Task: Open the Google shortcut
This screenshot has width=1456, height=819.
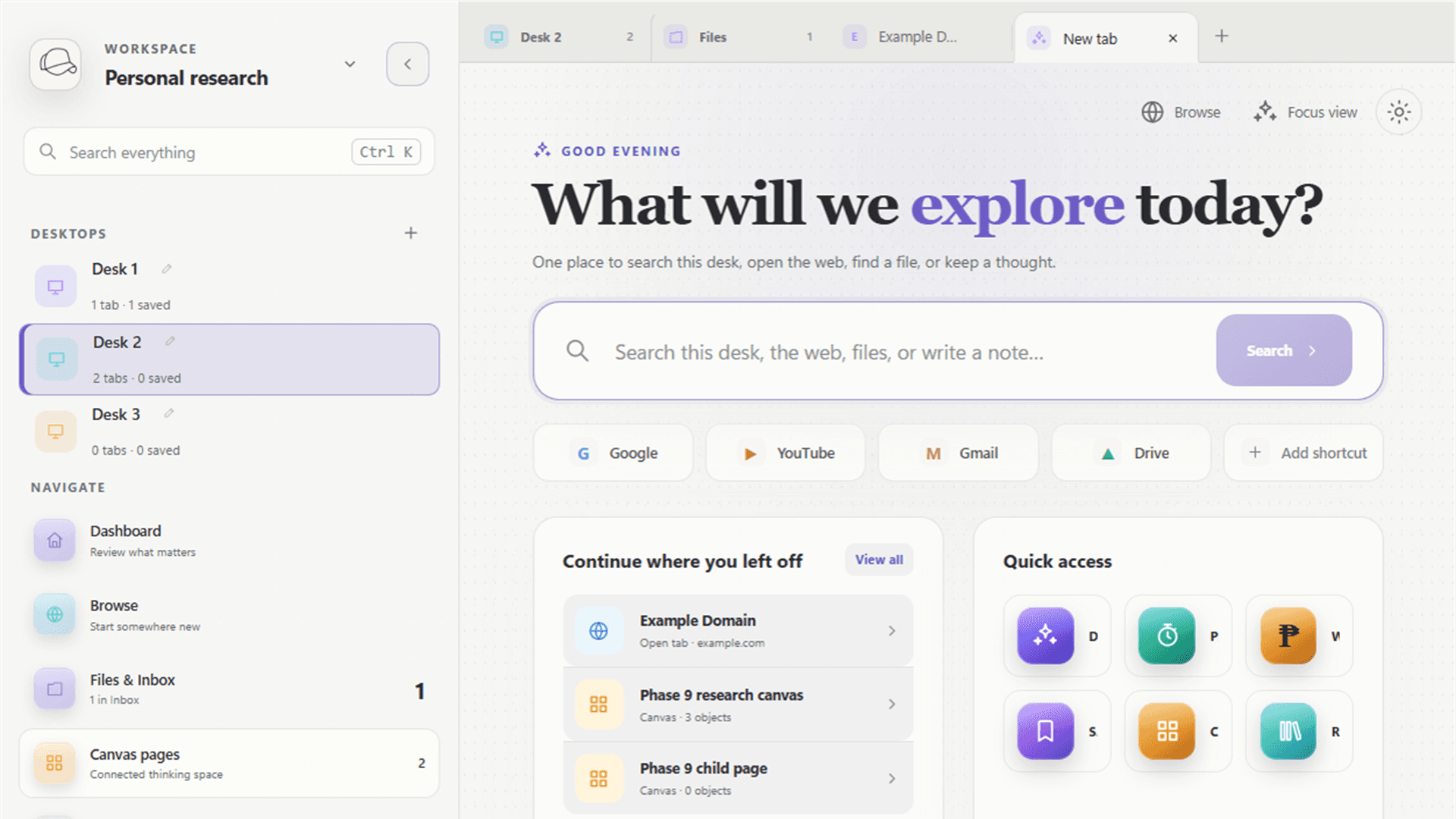Action: [x=613, y=453]
